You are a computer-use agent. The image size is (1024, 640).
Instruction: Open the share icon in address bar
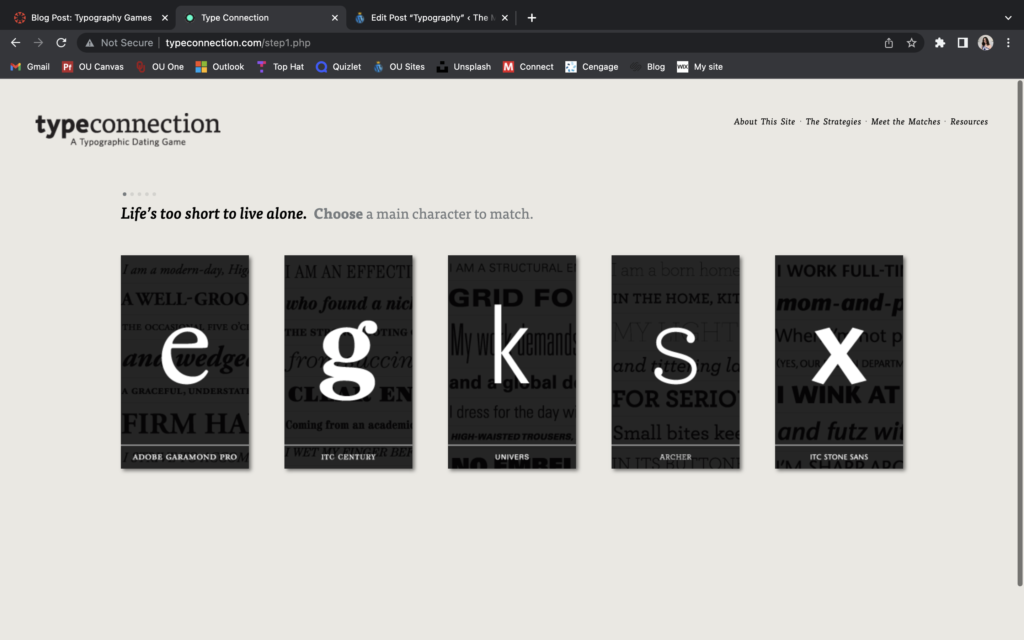[x=889, y=43]
